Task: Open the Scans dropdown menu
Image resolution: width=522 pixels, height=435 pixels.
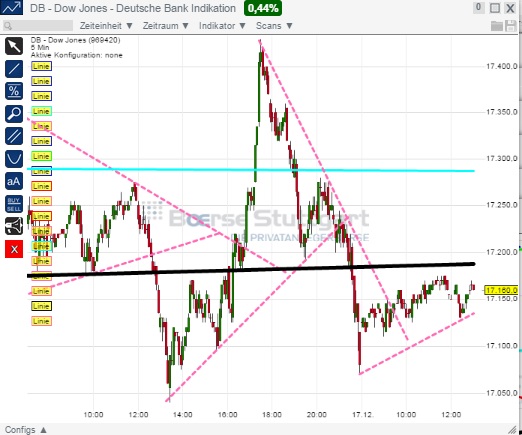Action: (x=274, y=26)
